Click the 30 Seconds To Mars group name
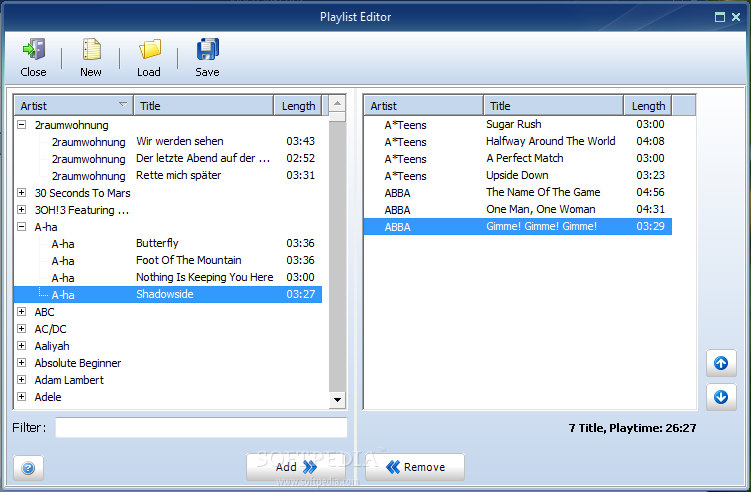Image resolution: width=751 pixels, height=492 pixels. click(82, 193)
